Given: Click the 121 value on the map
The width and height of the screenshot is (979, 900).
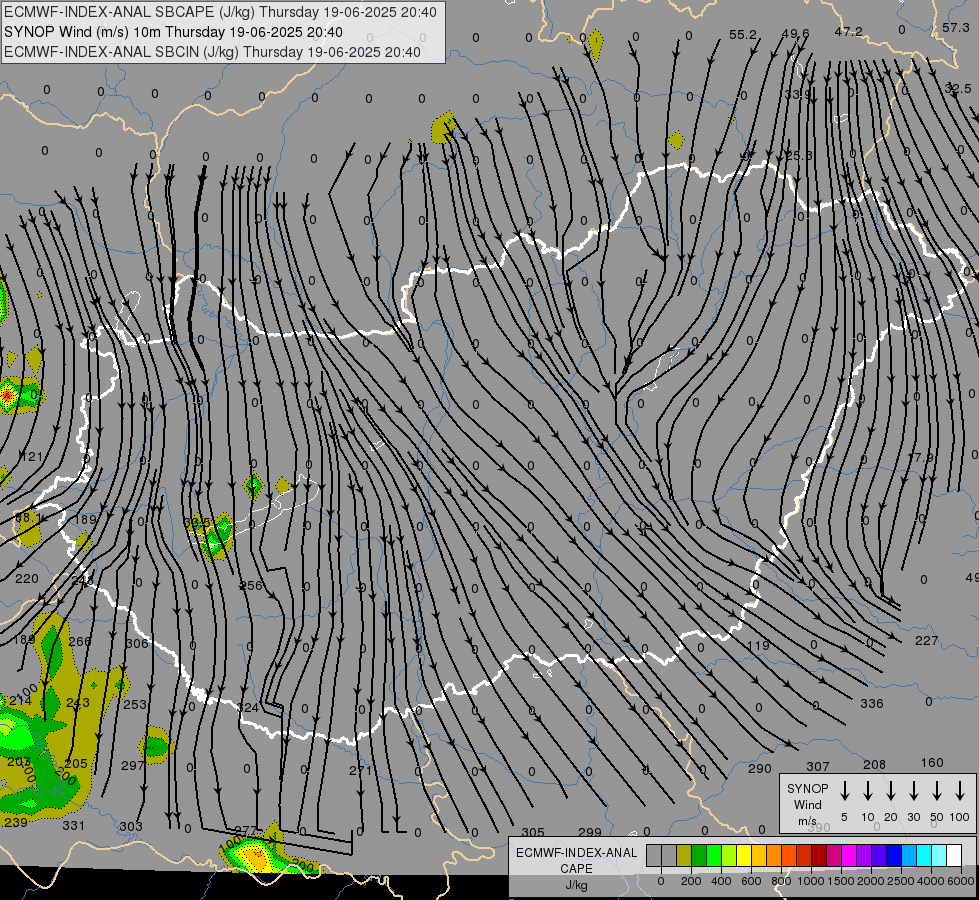Looking at the screenshot, I should click(x=32, y=457).
